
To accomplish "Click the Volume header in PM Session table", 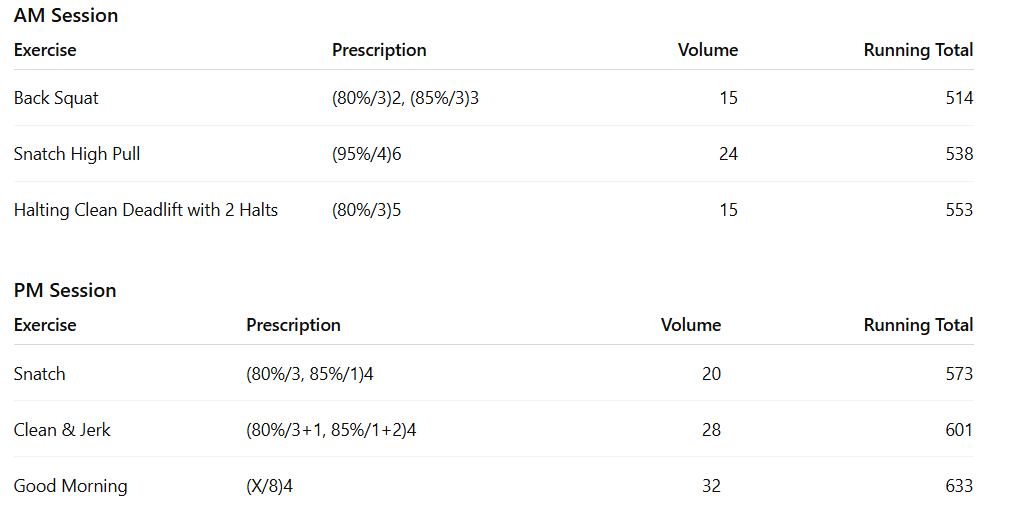I will click(691, 325).
